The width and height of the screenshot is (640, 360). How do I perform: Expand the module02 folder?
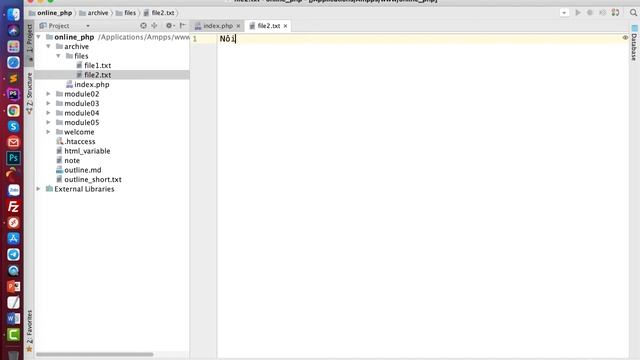(x=49, y=94)
